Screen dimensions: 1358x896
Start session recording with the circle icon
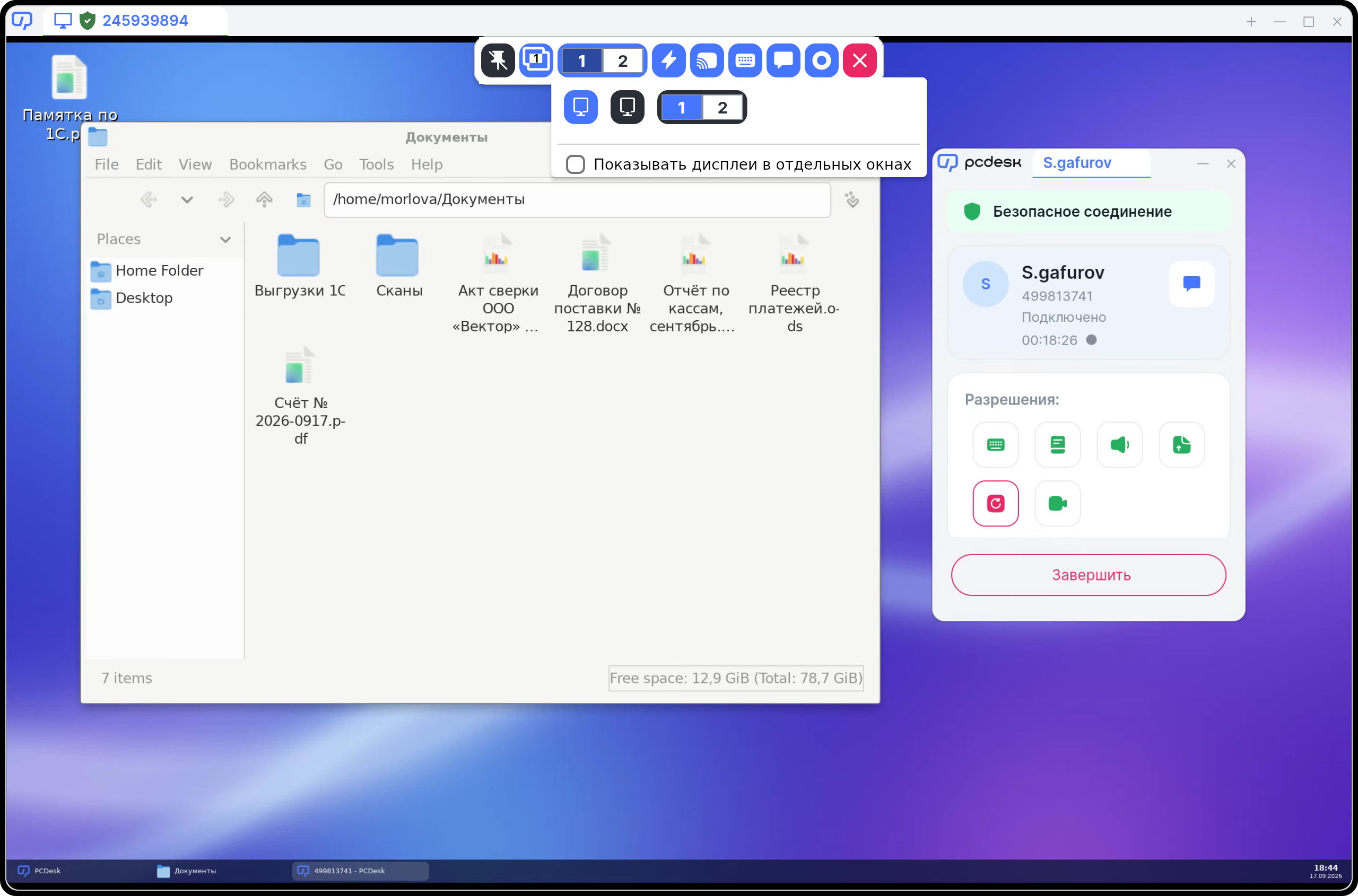[x=821, y=60]
